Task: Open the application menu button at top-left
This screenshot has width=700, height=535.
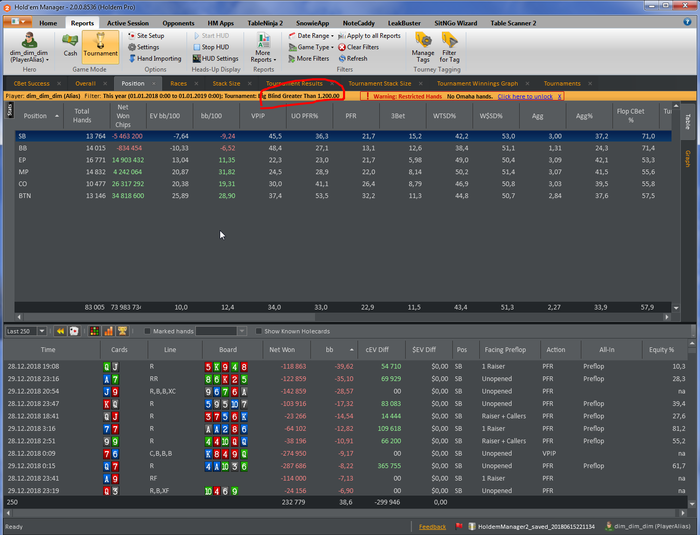Action: click(x=17, y=21)
